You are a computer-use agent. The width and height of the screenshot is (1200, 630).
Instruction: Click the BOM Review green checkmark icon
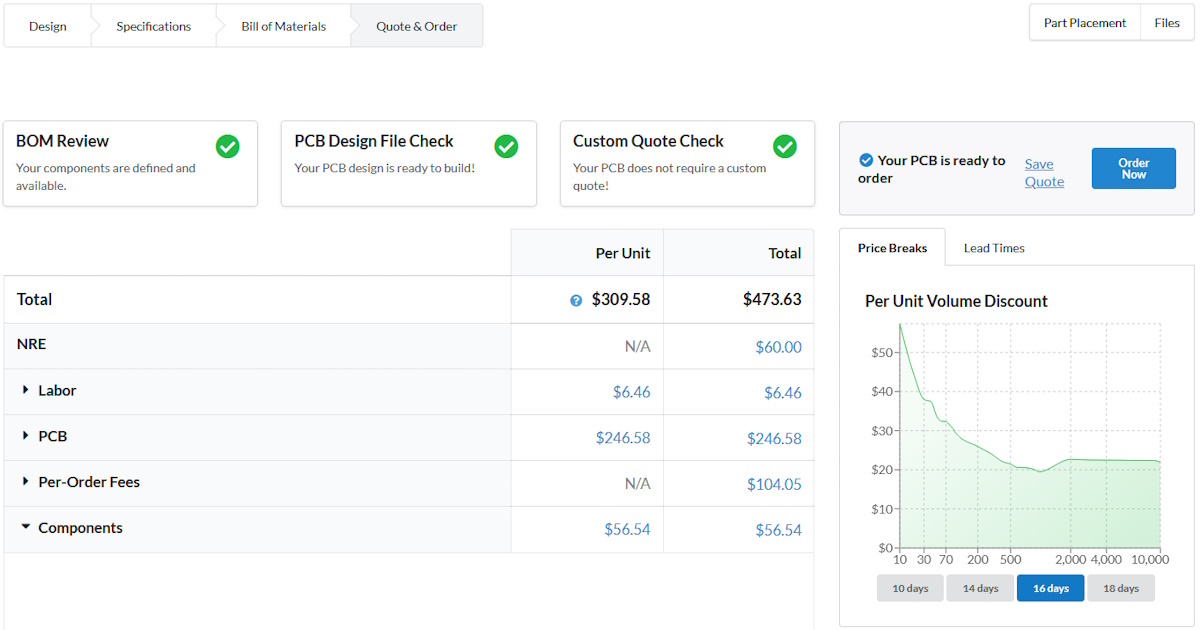click(x=228, y=147)
